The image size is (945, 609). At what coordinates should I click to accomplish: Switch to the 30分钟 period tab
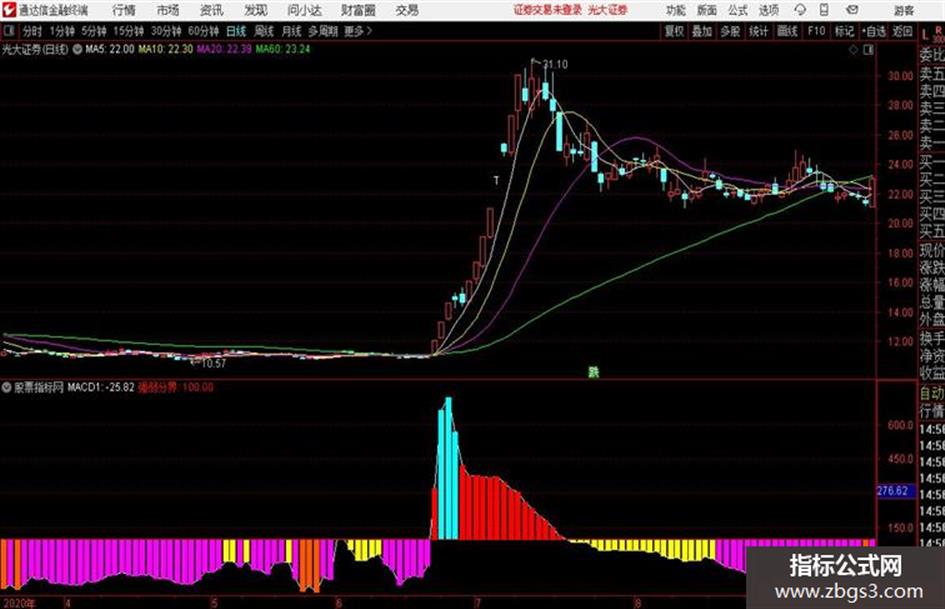[166, 31]
